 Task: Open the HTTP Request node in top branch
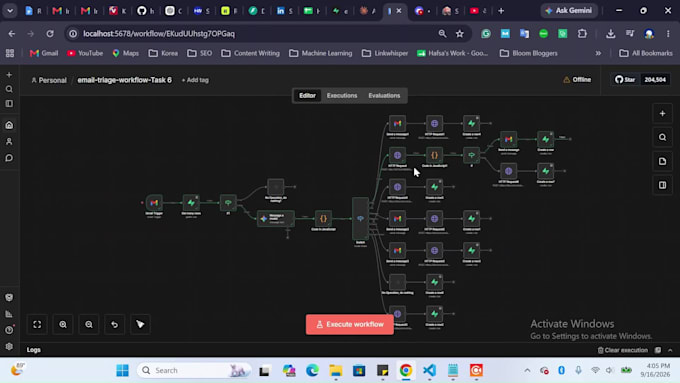(x=434, y=124)
